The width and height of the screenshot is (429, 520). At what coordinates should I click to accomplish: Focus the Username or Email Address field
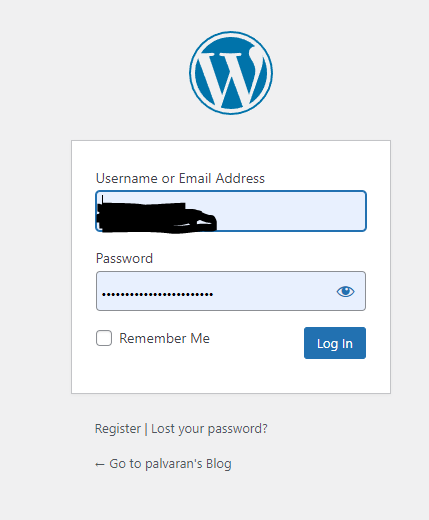231,211
